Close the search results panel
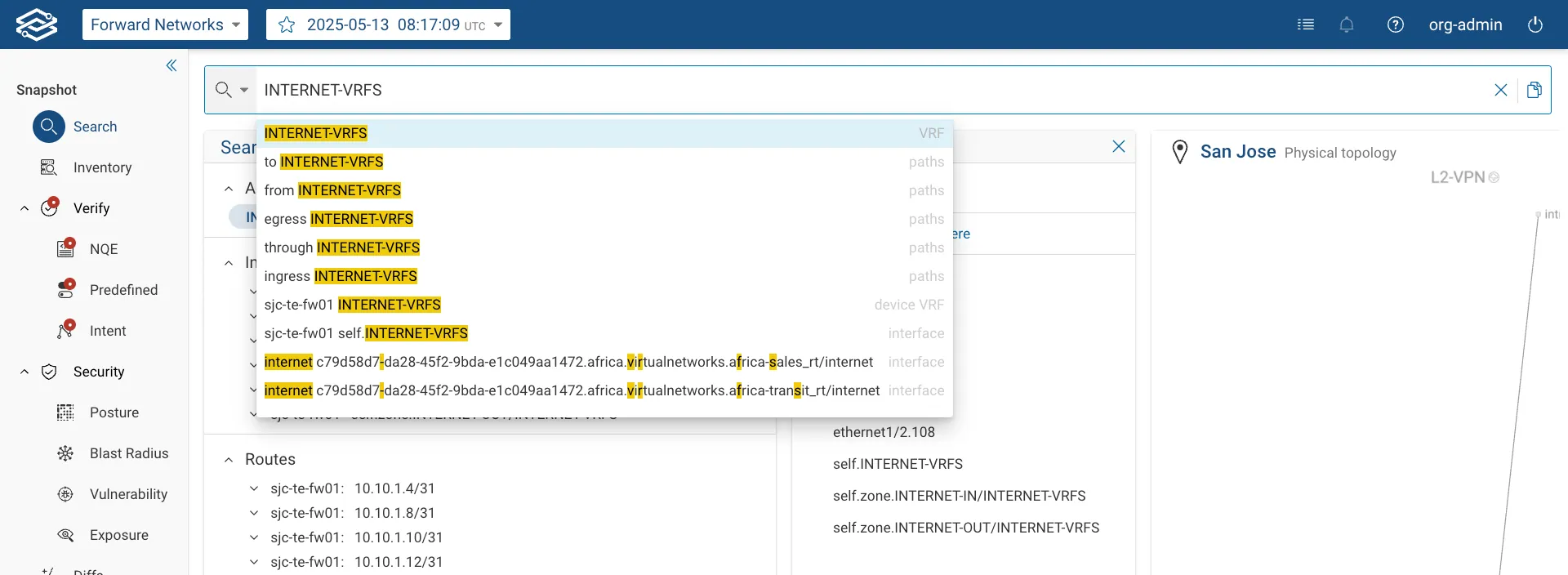Image resolution: width=1568 pixels, height=575 pixels. [1119, 146]
